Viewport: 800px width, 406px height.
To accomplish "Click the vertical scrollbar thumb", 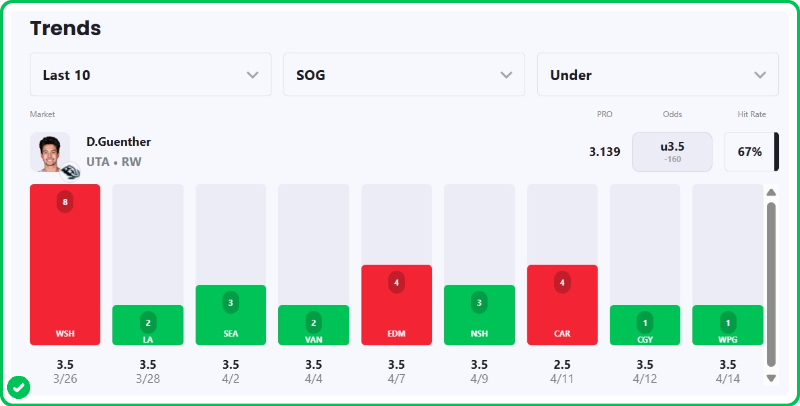I will (771, 284).
